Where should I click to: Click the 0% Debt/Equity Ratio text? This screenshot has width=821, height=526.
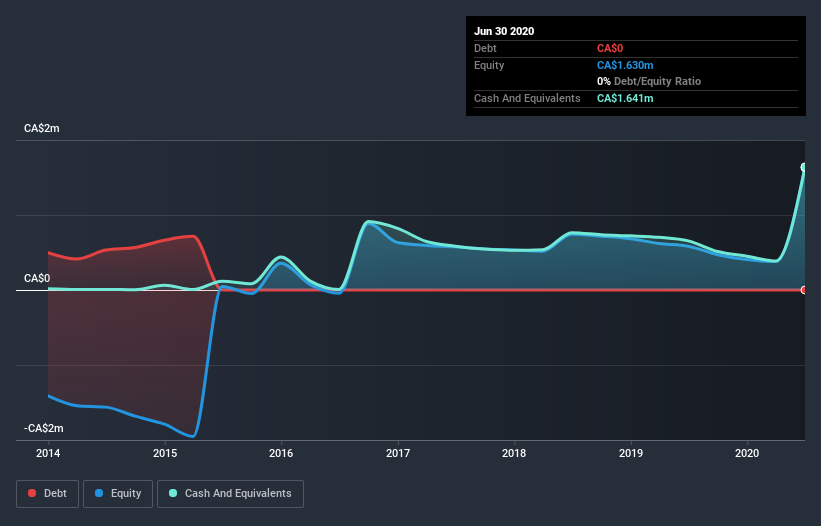click(649, 82)
